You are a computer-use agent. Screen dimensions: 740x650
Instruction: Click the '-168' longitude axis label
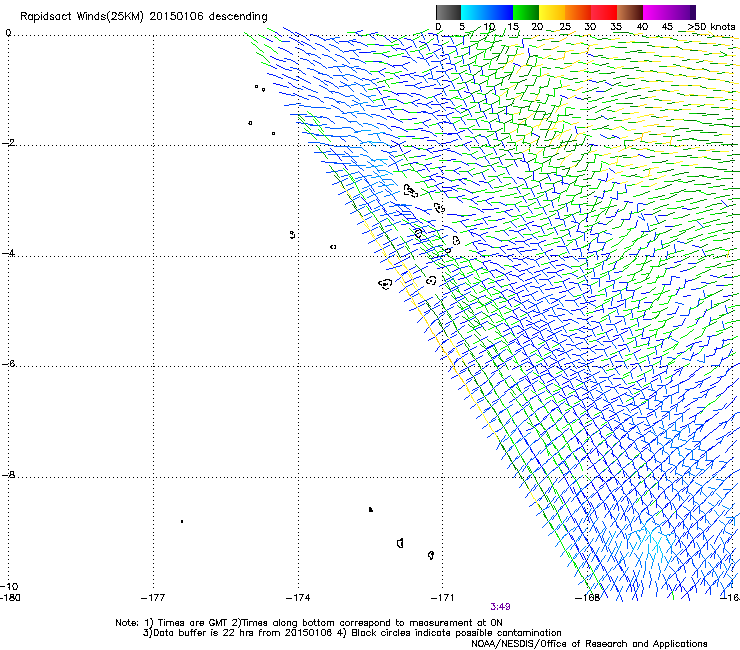click(x=588, y=598)
